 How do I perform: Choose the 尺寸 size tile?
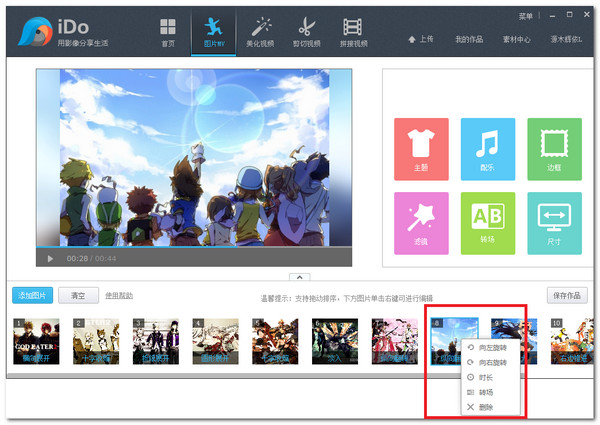point(554,223)
